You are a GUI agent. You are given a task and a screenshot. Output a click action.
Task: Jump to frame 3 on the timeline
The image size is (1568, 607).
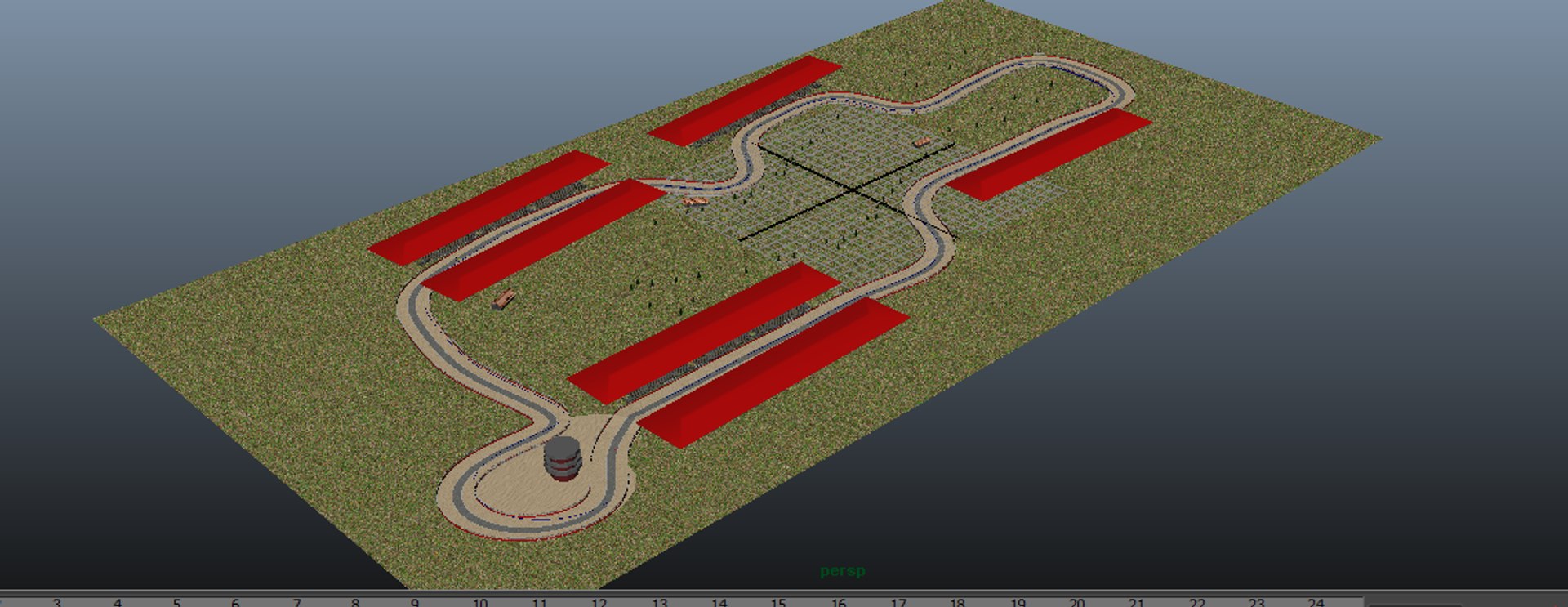56,602
